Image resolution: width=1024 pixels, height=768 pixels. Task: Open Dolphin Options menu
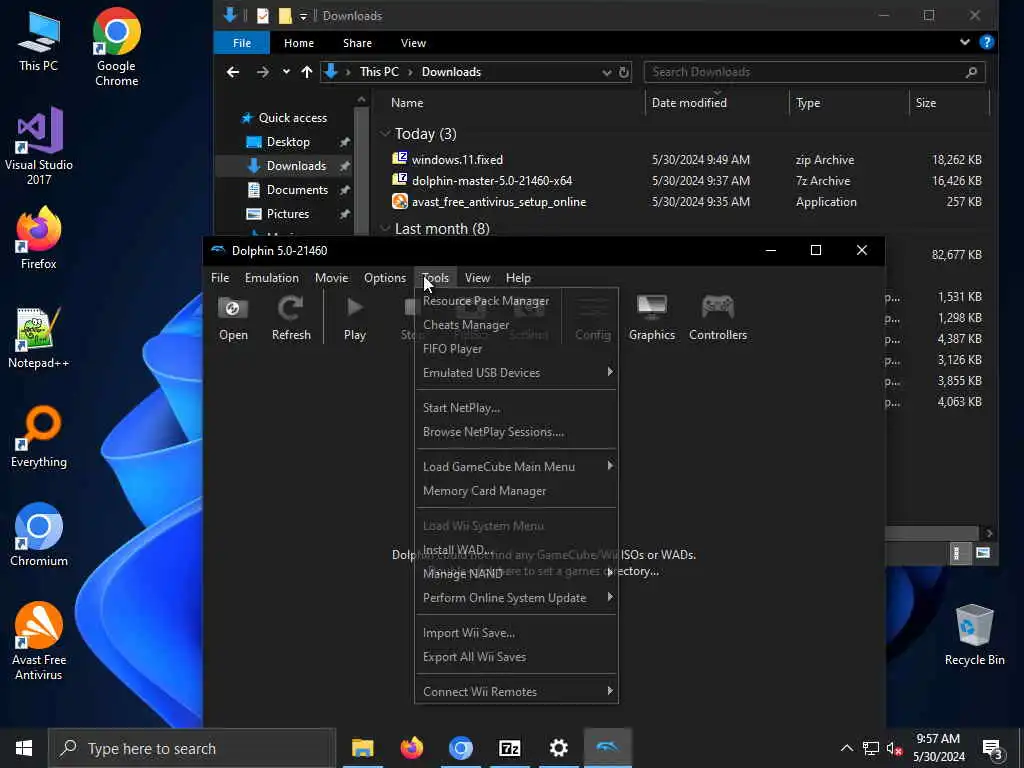click(x=385, y=278)
